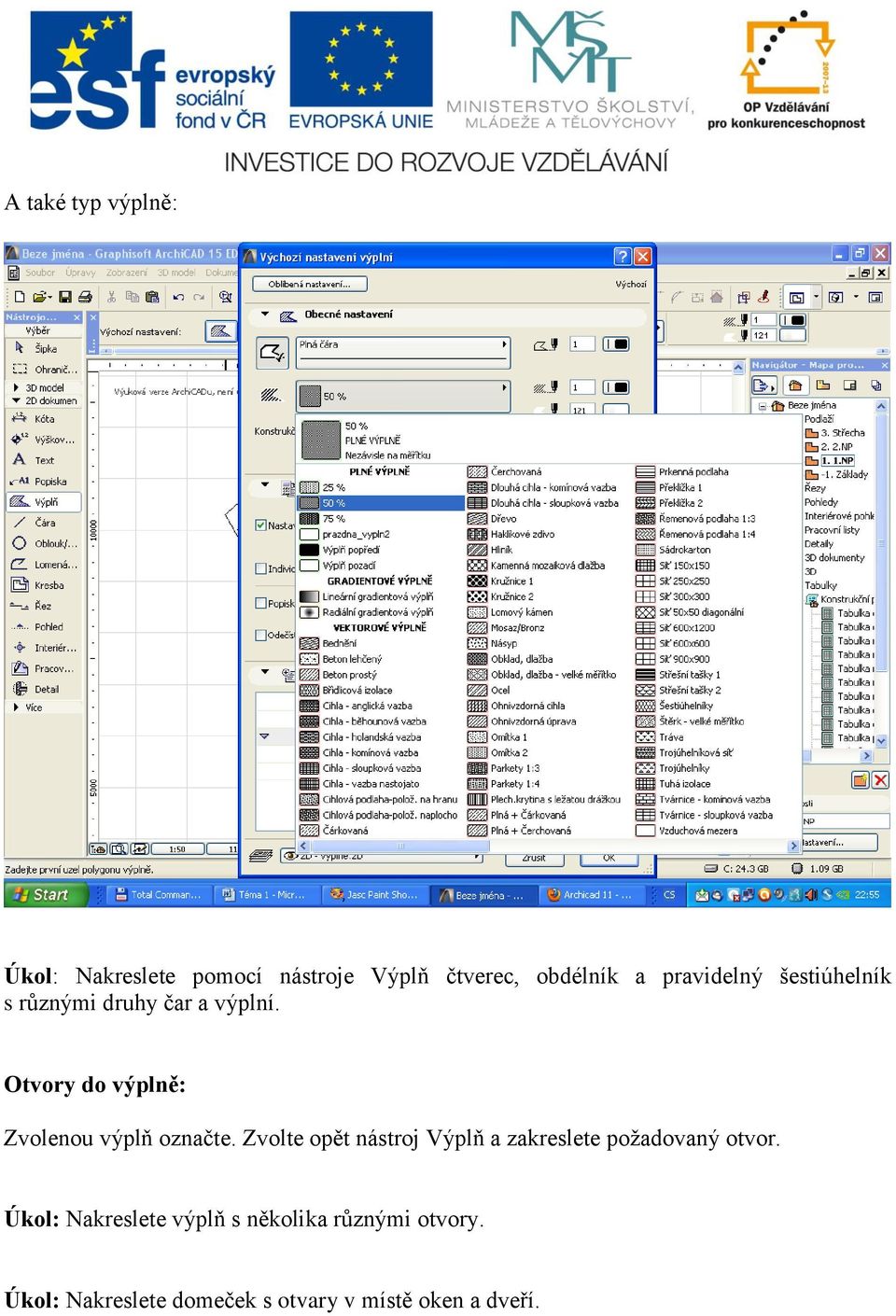Select the Pracov worksheet tool
Viewport: 896px width, 1316px height.
[44, 669]
